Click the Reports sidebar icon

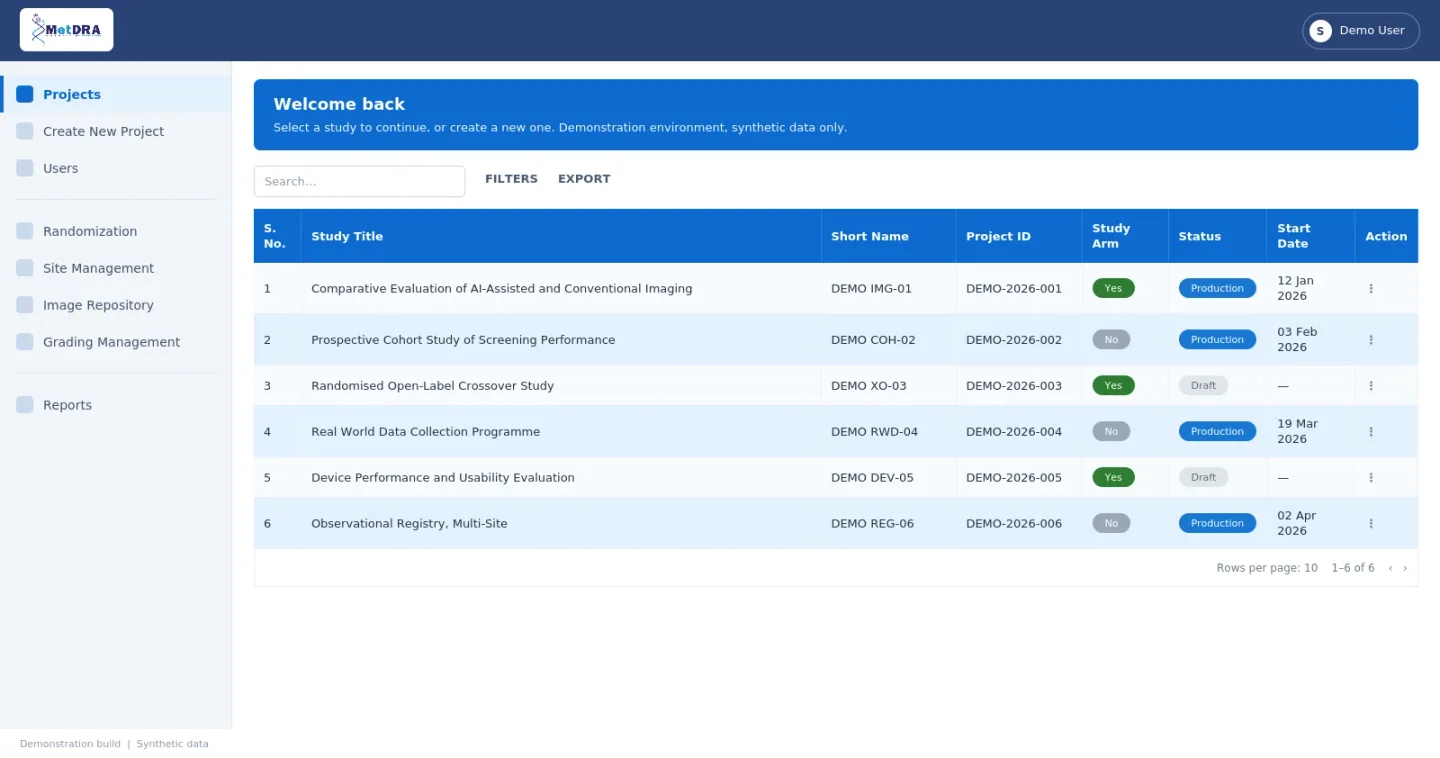[x=25, y=405]
